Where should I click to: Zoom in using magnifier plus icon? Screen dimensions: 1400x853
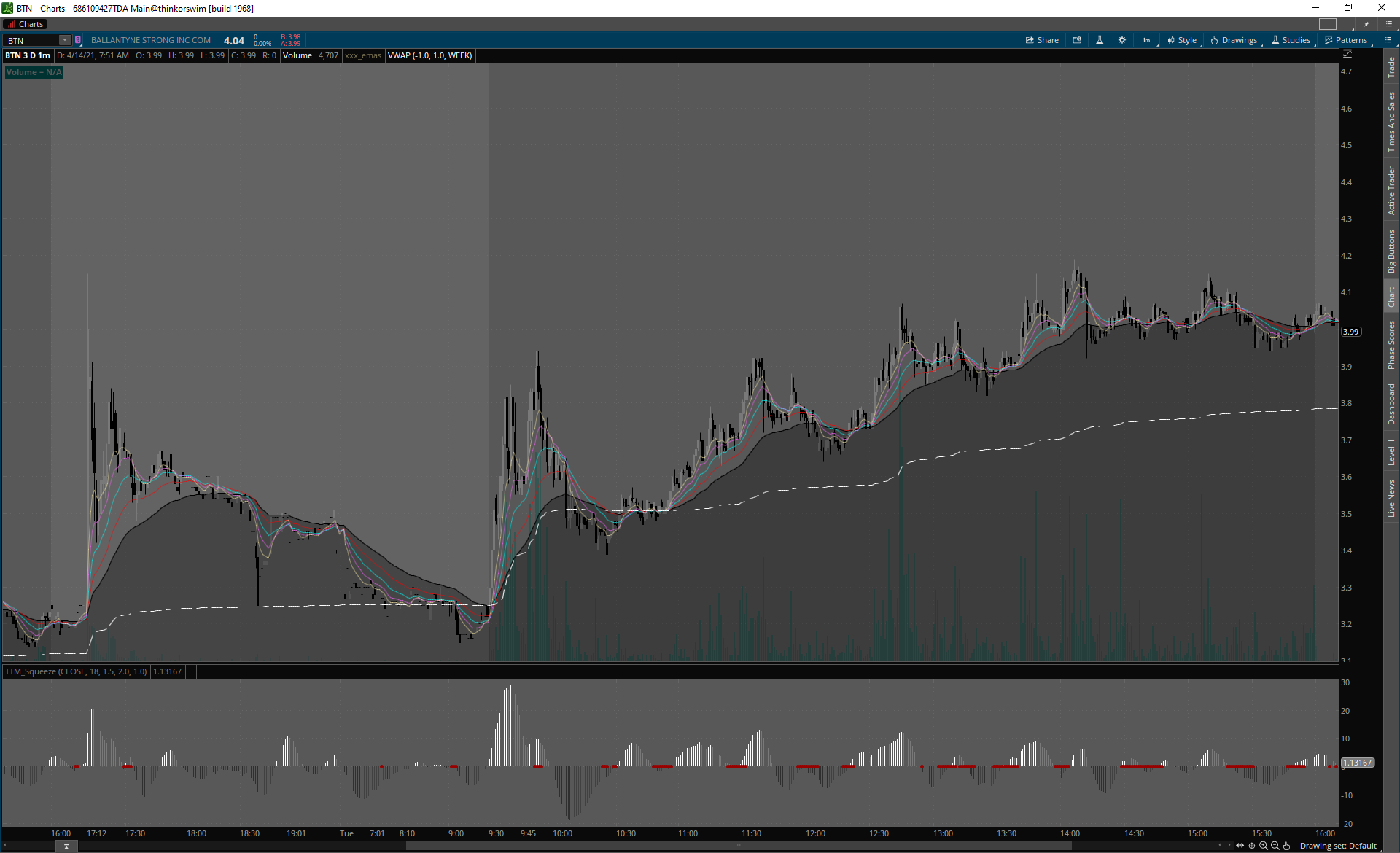1264,846
